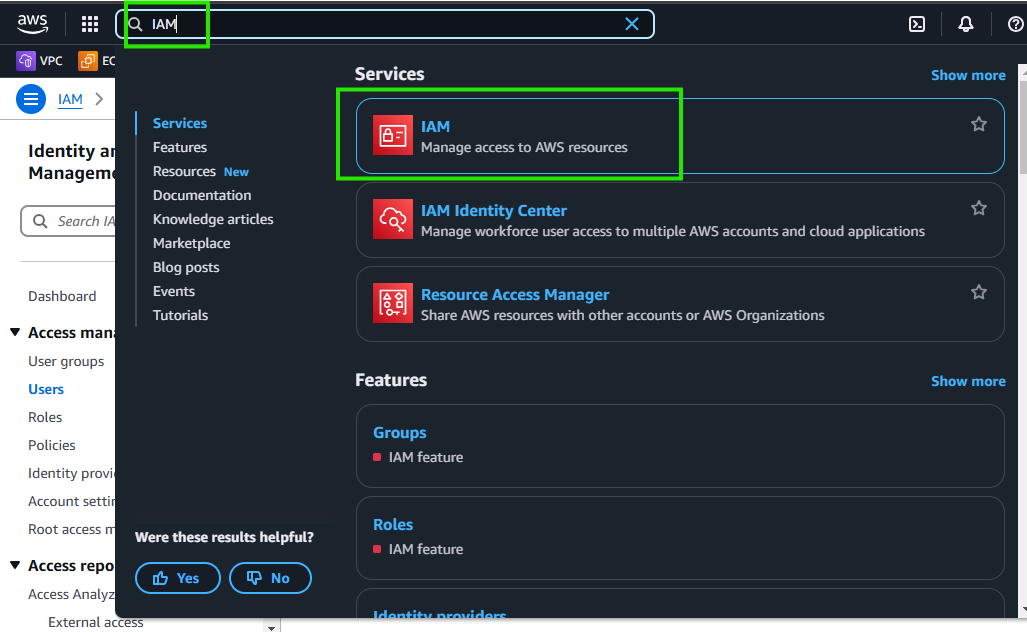Click the IAM service red icon
Viewport: 1027px width, 632px height.
[x=393, y=136]
